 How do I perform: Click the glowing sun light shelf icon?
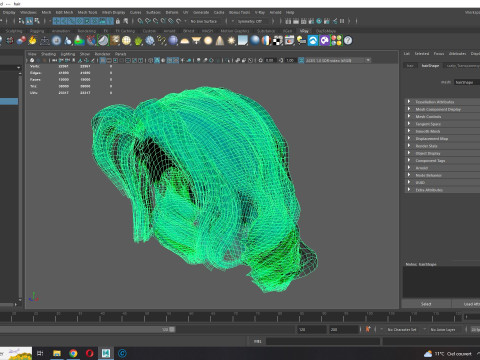point(231,41)
